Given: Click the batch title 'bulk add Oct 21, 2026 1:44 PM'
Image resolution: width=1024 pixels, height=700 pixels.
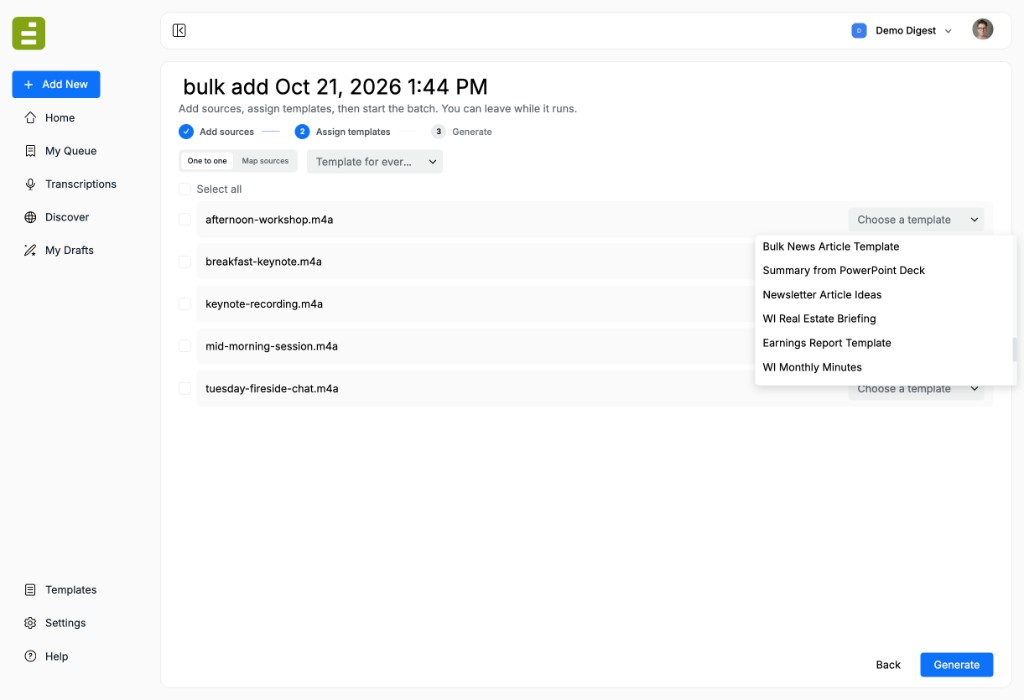Looking at the screenshot, I should 335,87.
